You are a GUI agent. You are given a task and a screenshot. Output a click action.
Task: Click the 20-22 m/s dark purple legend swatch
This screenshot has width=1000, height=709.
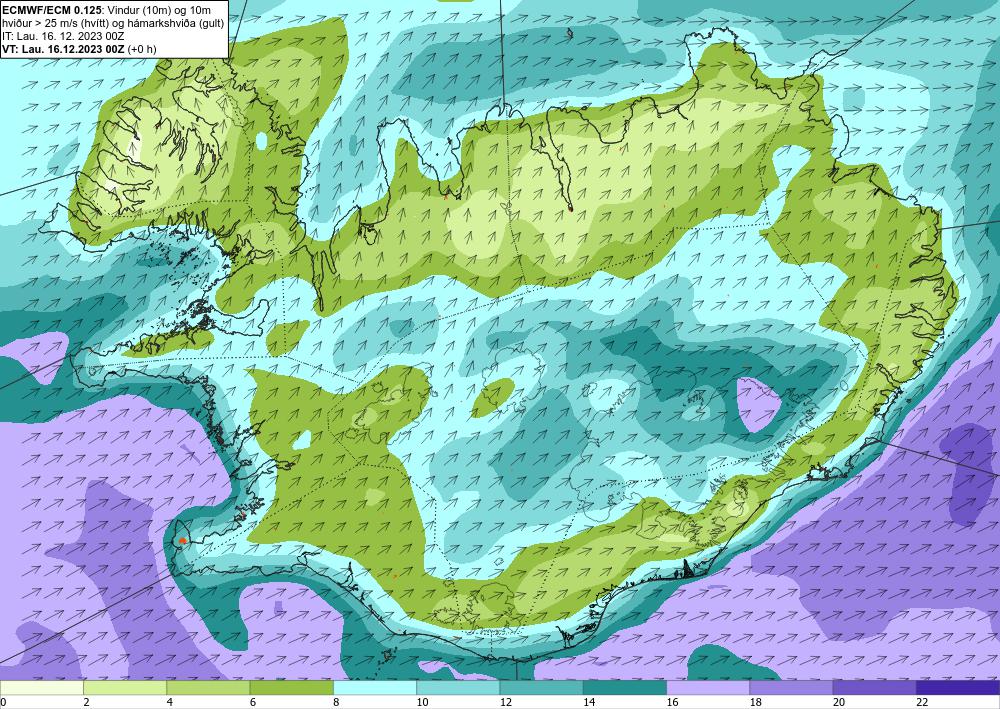[x=874, y=687]
